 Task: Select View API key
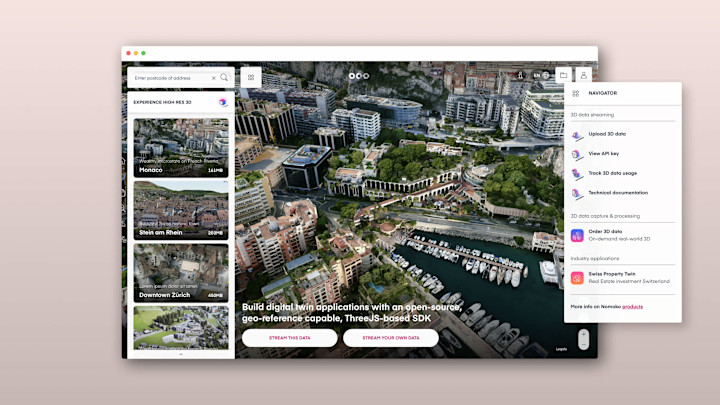[603, 154]
